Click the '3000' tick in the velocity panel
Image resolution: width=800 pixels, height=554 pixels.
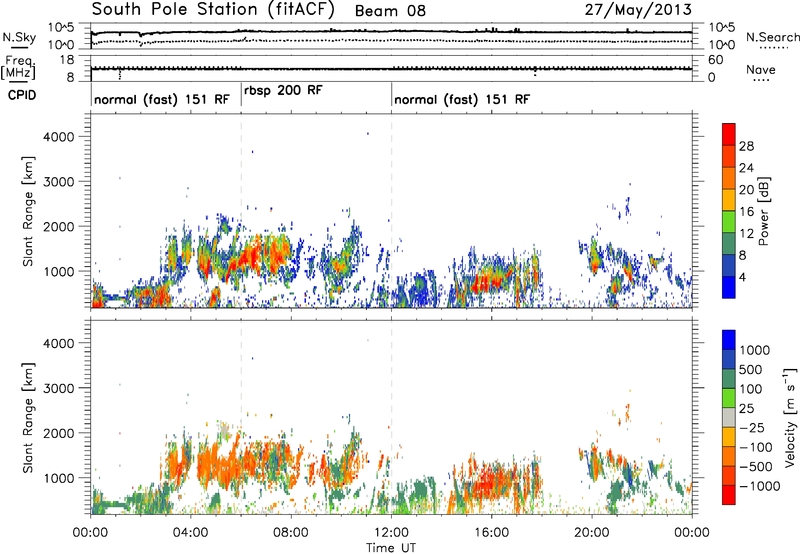pos(58,388)
